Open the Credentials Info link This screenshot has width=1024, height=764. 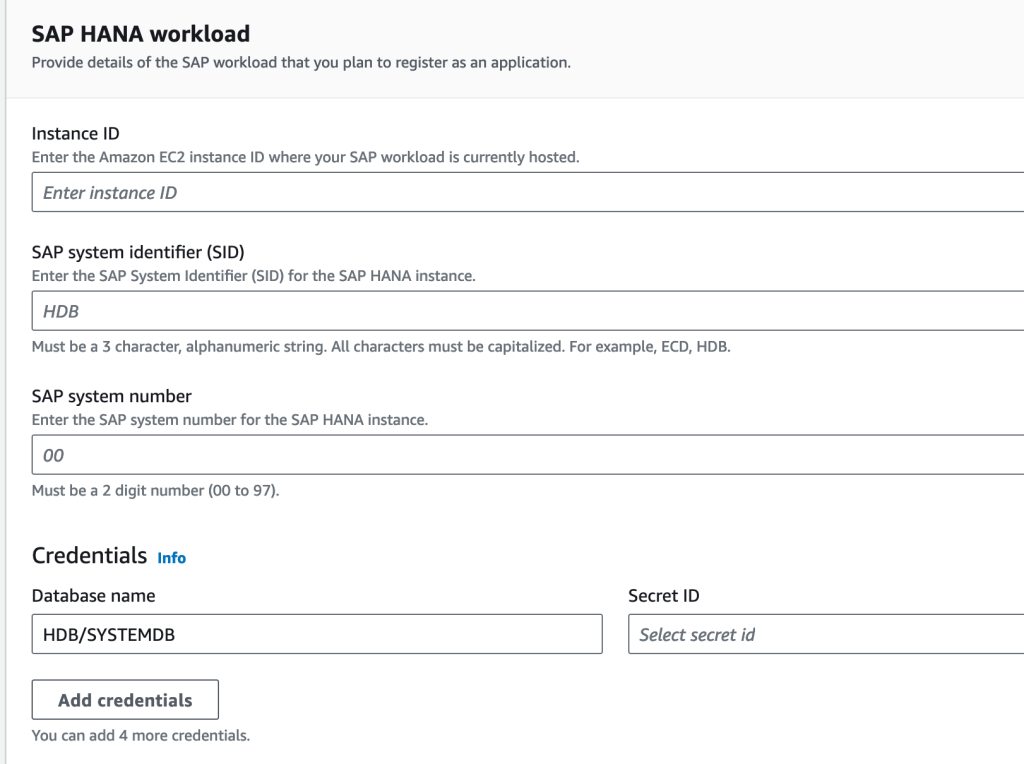pos(171,559)
